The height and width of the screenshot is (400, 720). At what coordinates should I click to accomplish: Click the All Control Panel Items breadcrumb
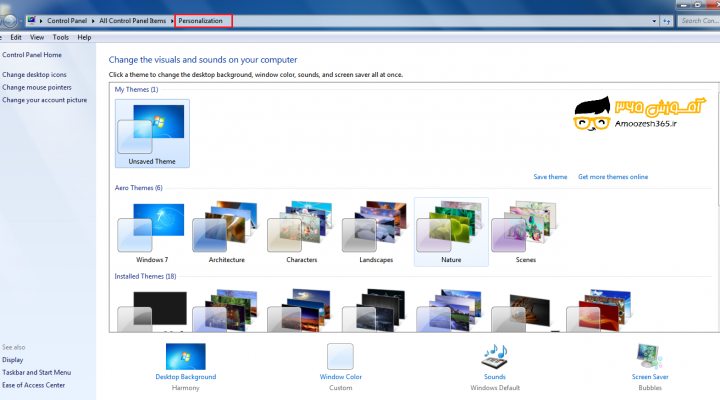[132, 21]
